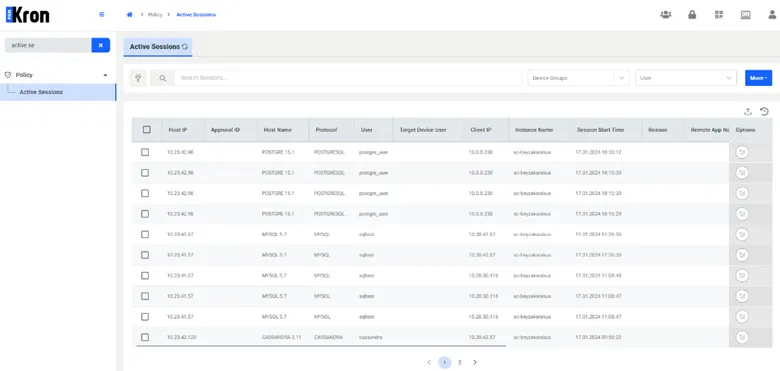Image resolution: width=780 pixels, height=371 pixels.
Task: Go to page 2
Action: (460, 363)
